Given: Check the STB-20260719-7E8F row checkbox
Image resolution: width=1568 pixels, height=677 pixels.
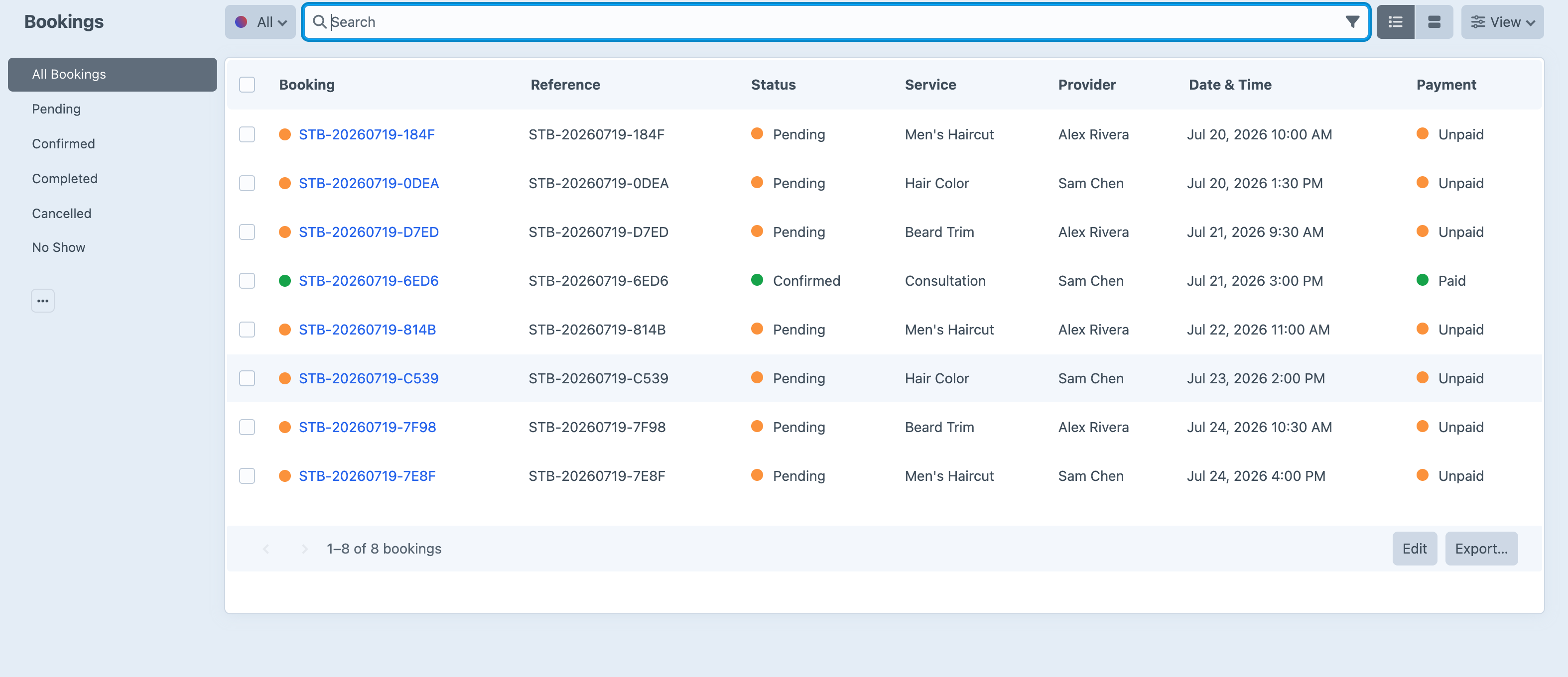Looking at the screenshot, I should [247, 476].
